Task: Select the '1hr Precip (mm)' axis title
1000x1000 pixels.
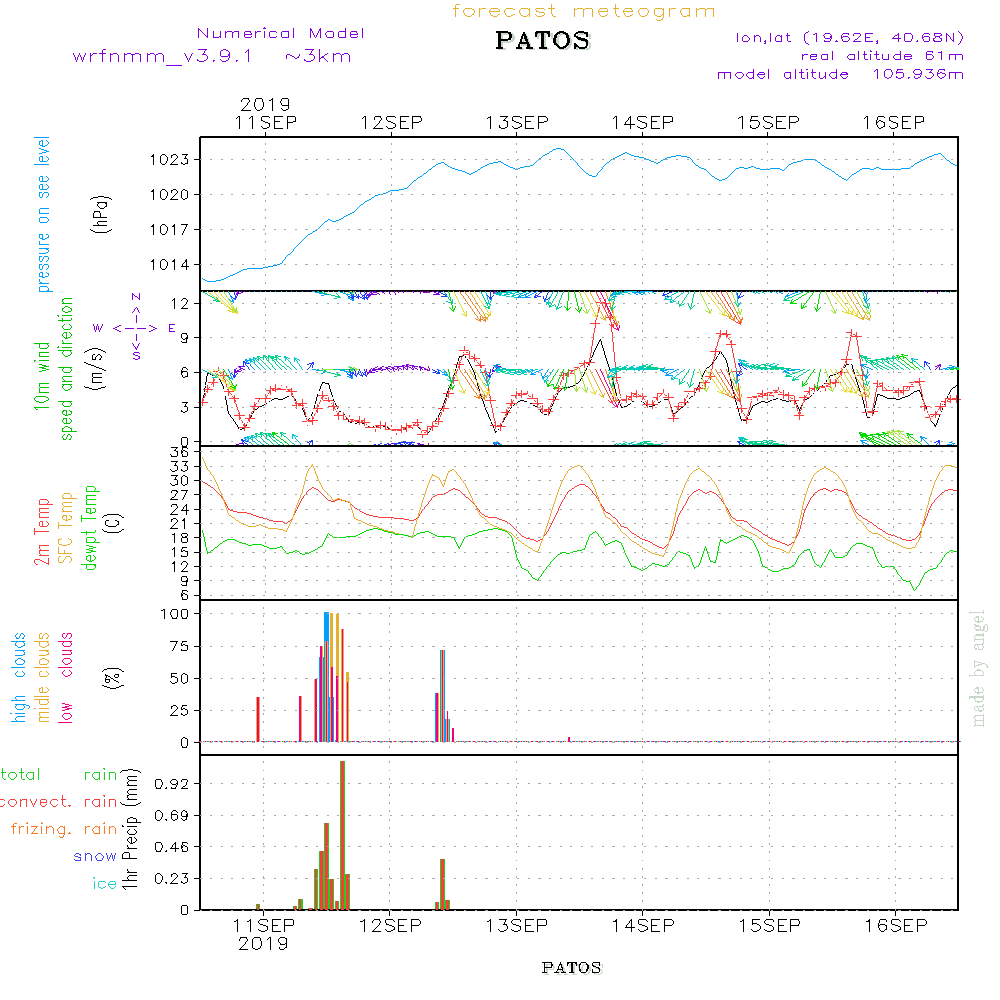Action: coord(129,829)
